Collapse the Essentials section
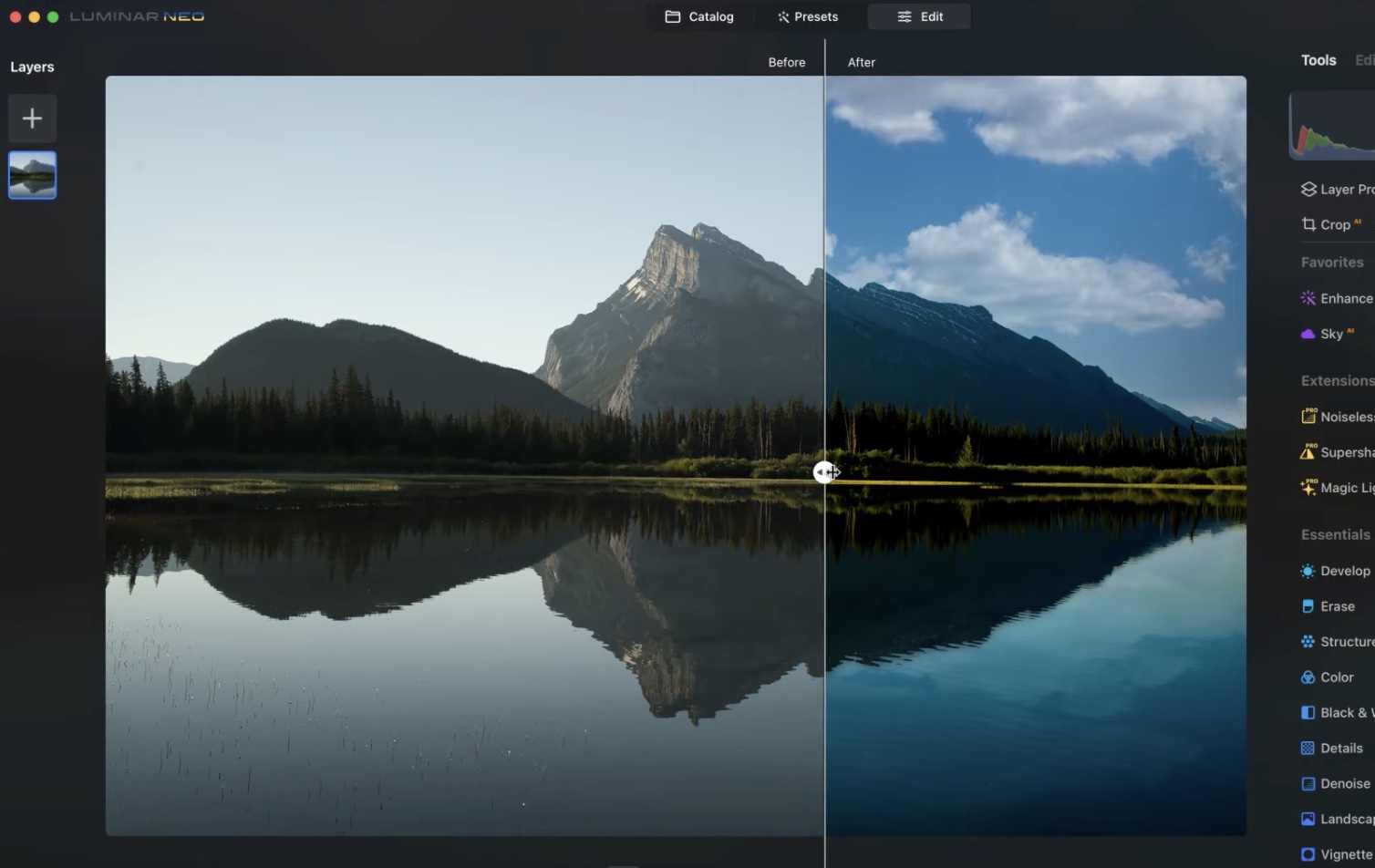This screenshot has height=868, width=1375. [x=1334, y=534]
